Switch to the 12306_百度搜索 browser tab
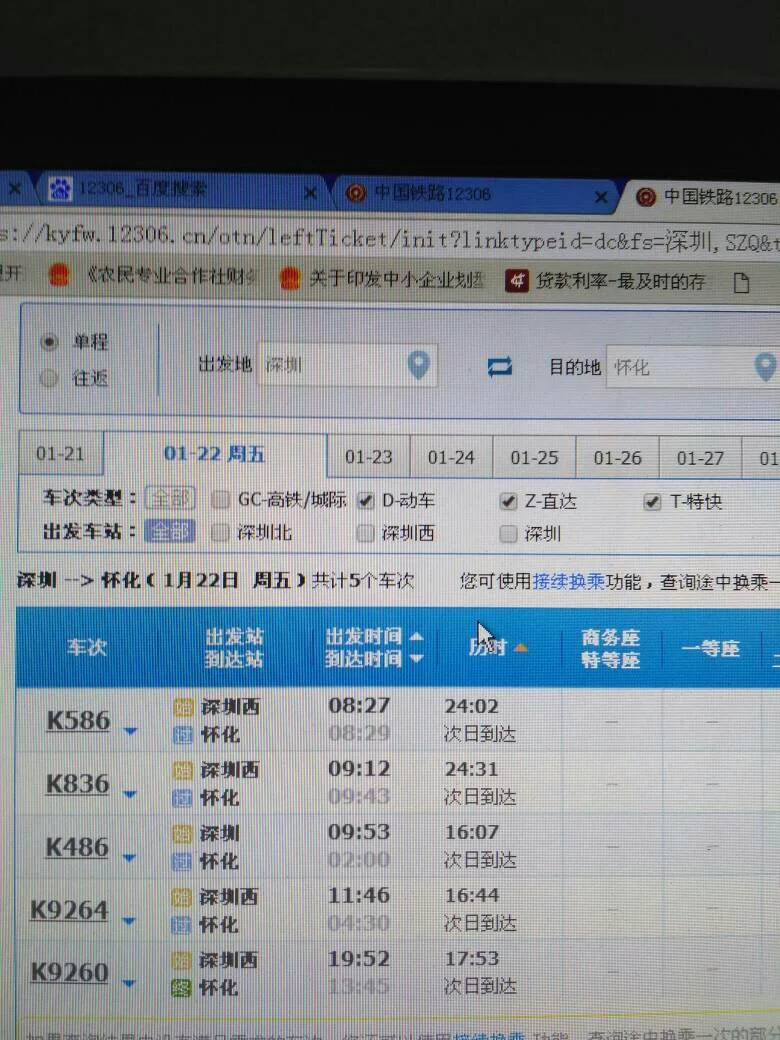The image size is (780, 1040). (182, 190)
